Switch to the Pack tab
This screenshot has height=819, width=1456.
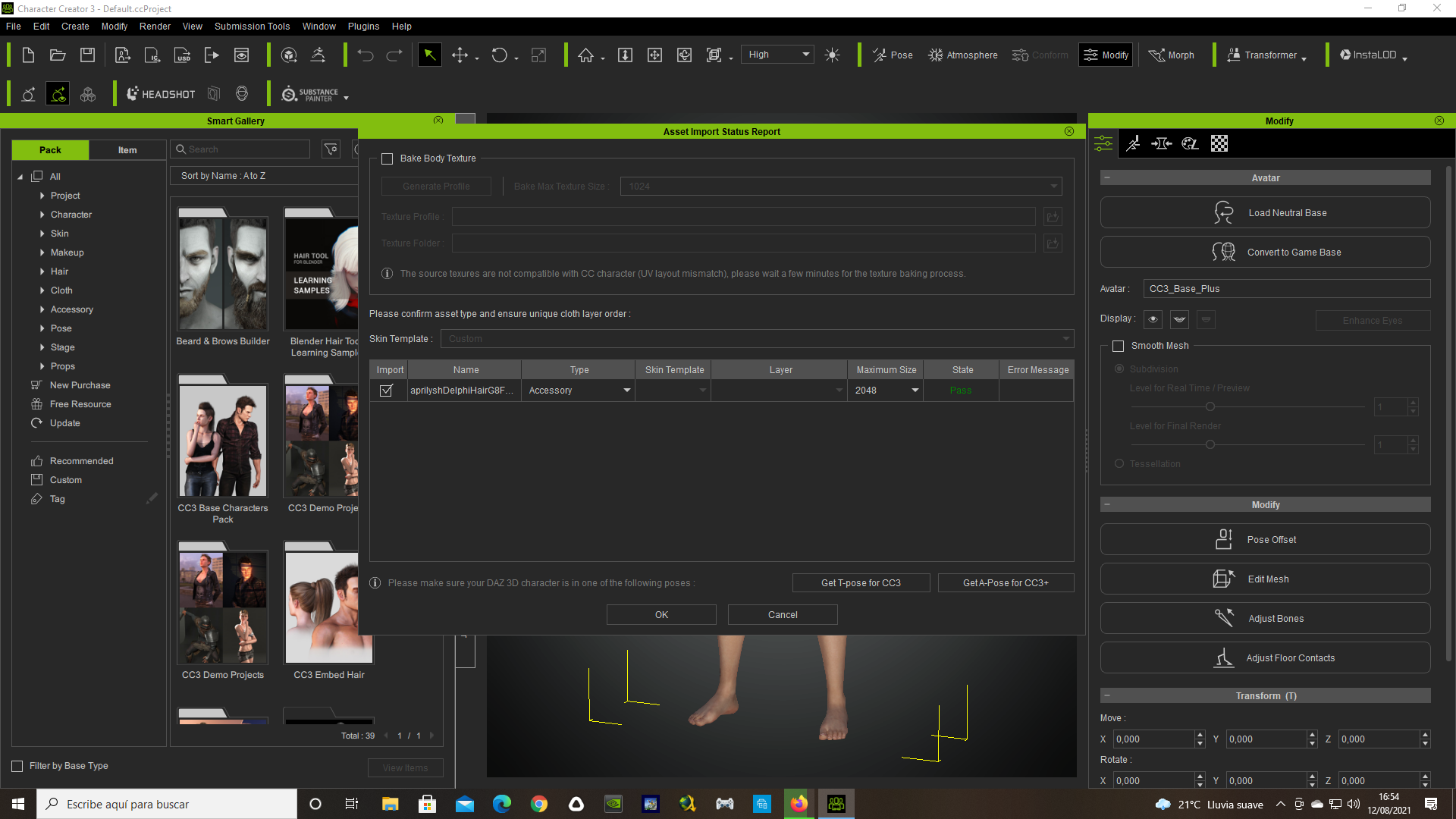click(x=50, y=150)
